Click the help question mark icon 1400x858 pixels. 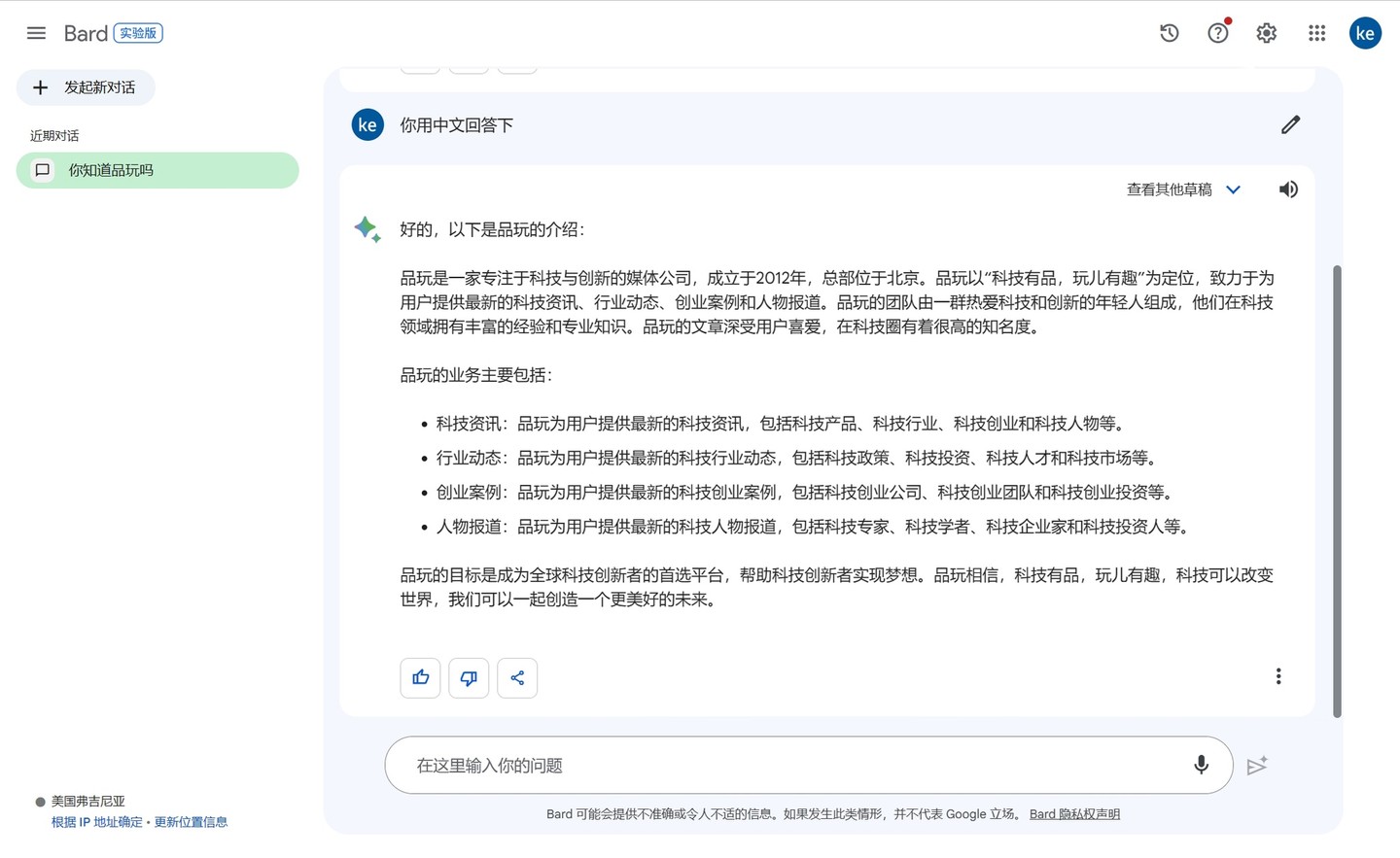[x=1217, y=33]
